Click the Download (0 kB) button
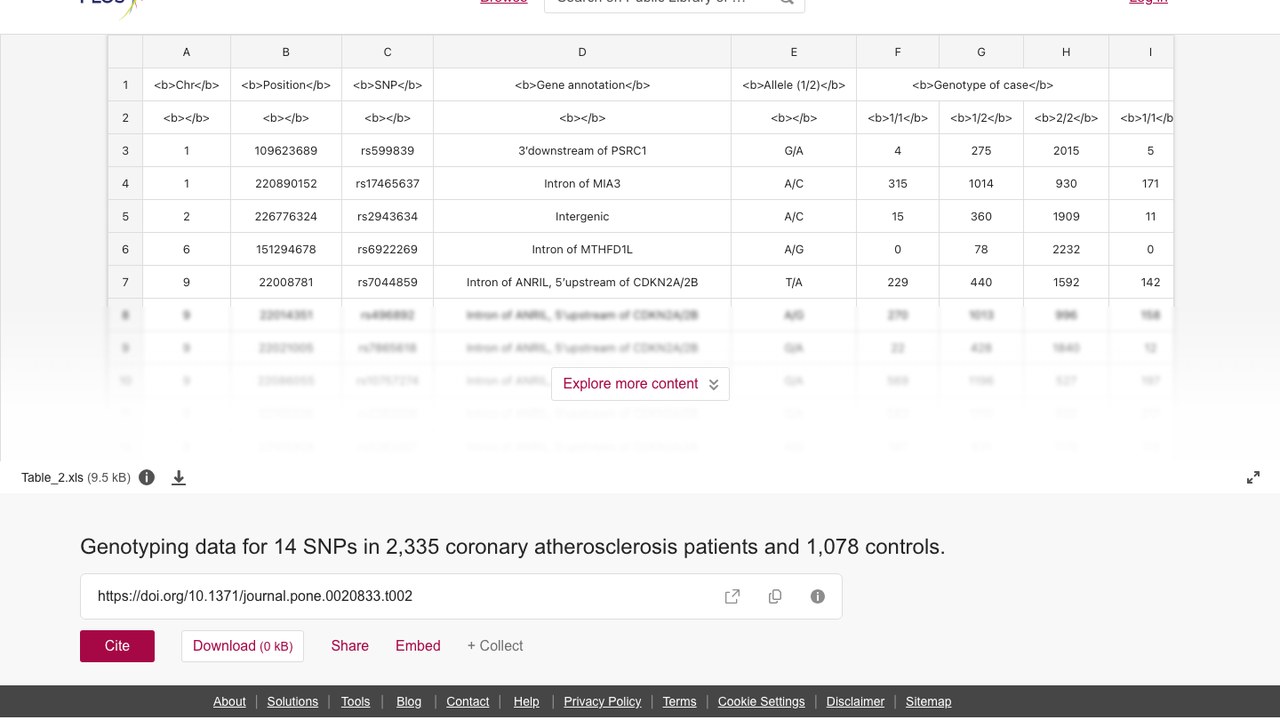The height and width of the screenshot is (720, 1280). tap(242, 646)
